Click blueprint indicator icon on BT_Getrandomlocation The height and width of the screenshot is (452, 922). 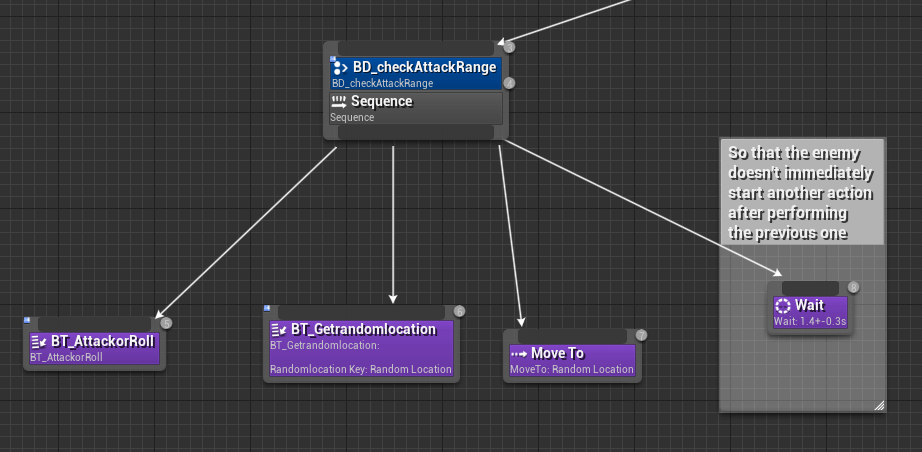[267, 308]
